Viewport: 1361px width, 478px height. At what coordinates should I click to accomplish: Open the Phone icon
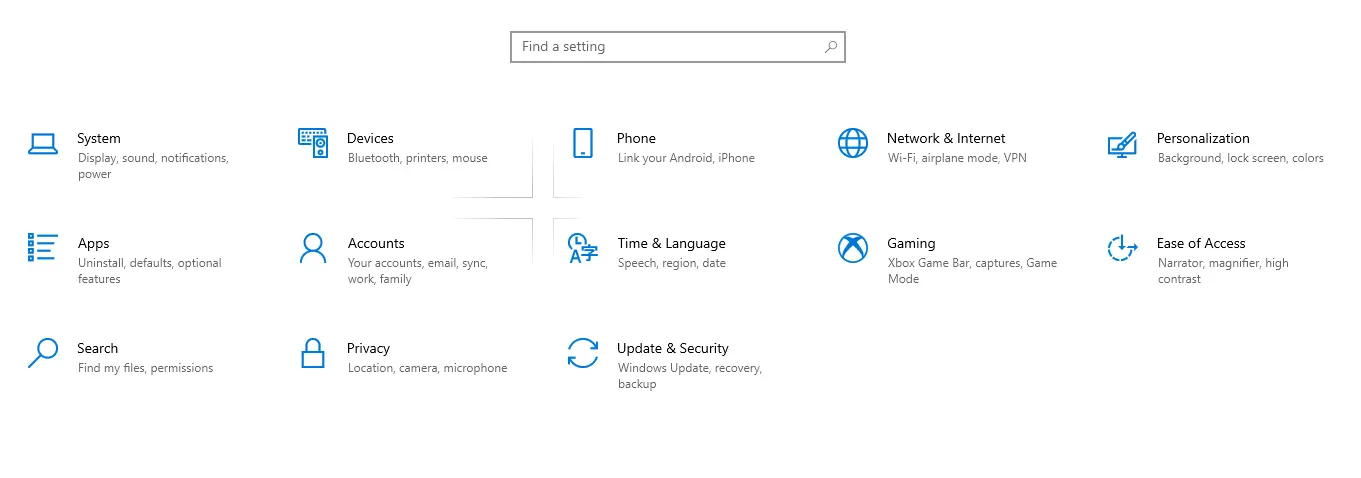point(583,143)
